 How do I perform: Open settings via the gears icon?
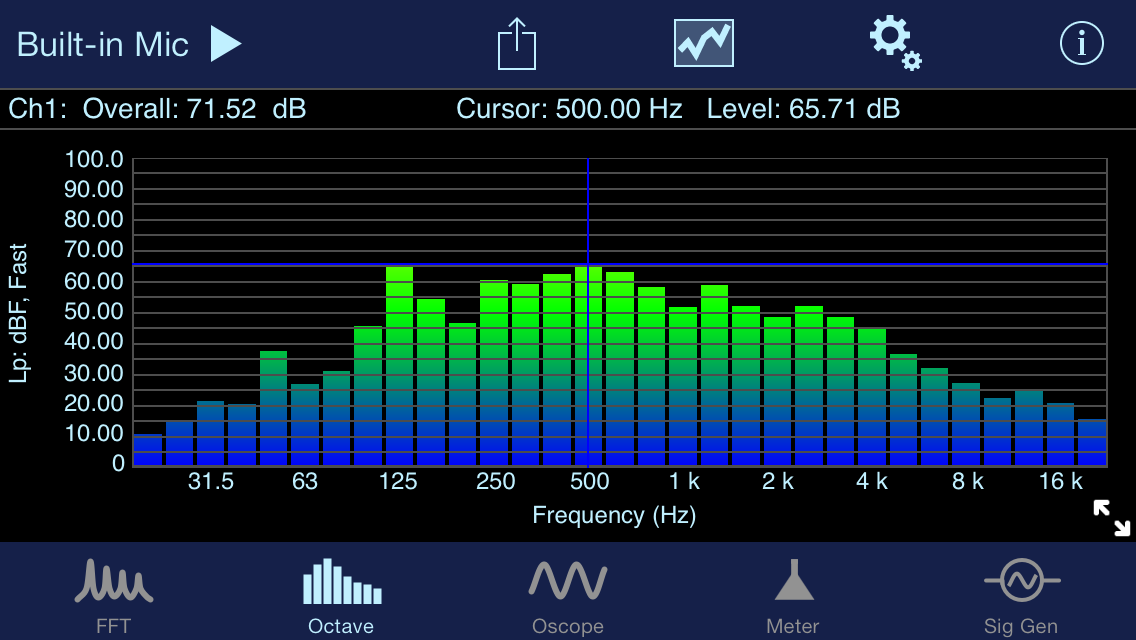coord(895,43)
